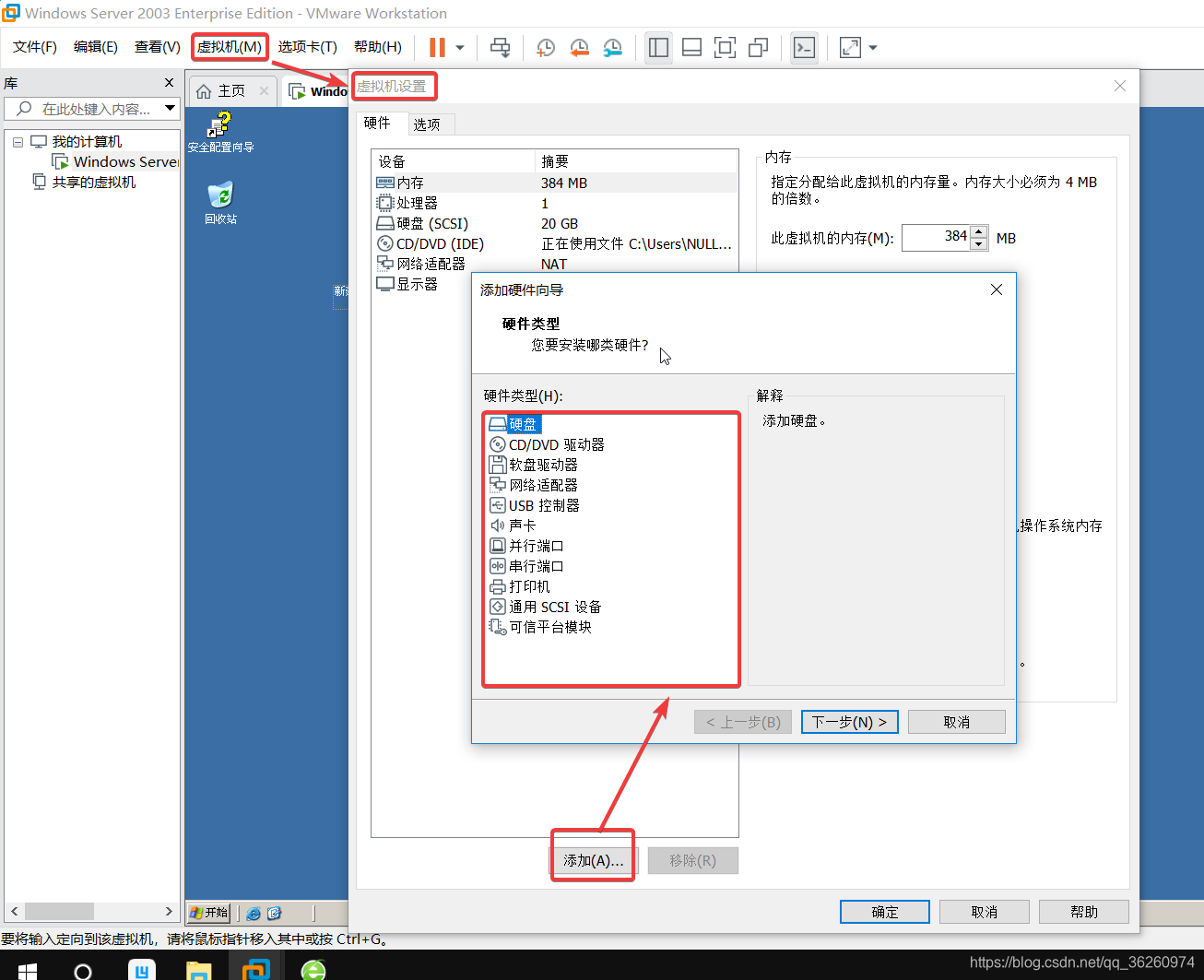Select the 处理器 device row
1204x980 pixels.
(555, 203)
